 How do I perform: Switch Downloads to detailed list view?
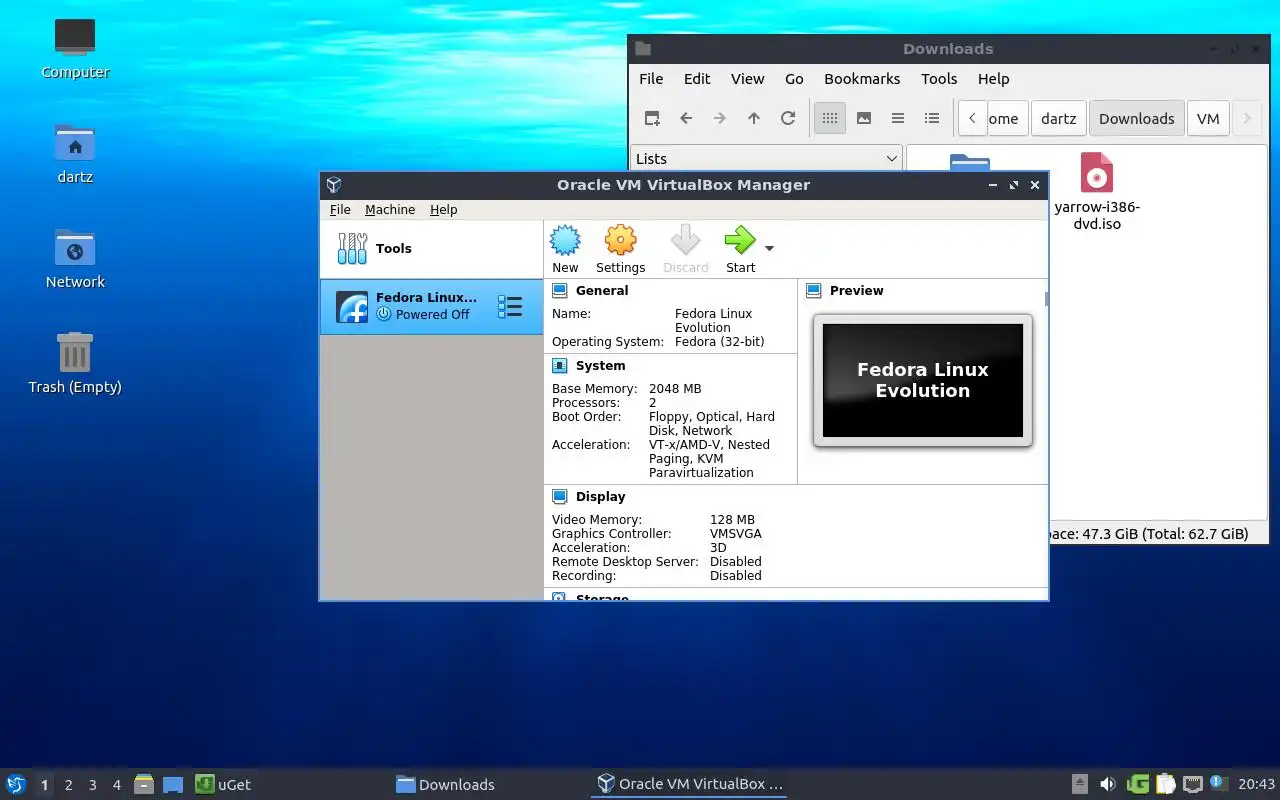(932, 118)
